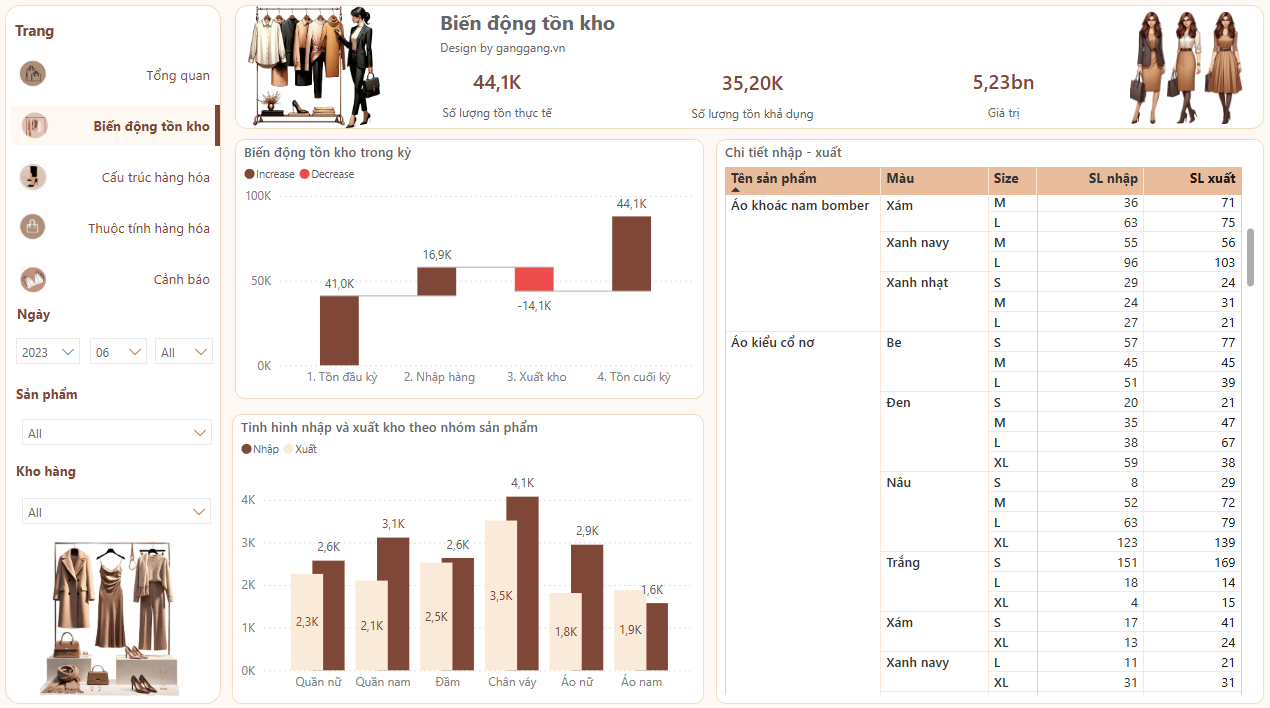
Task: Expand the Sản phẩm filter dropdown
Action: (116, 433)
